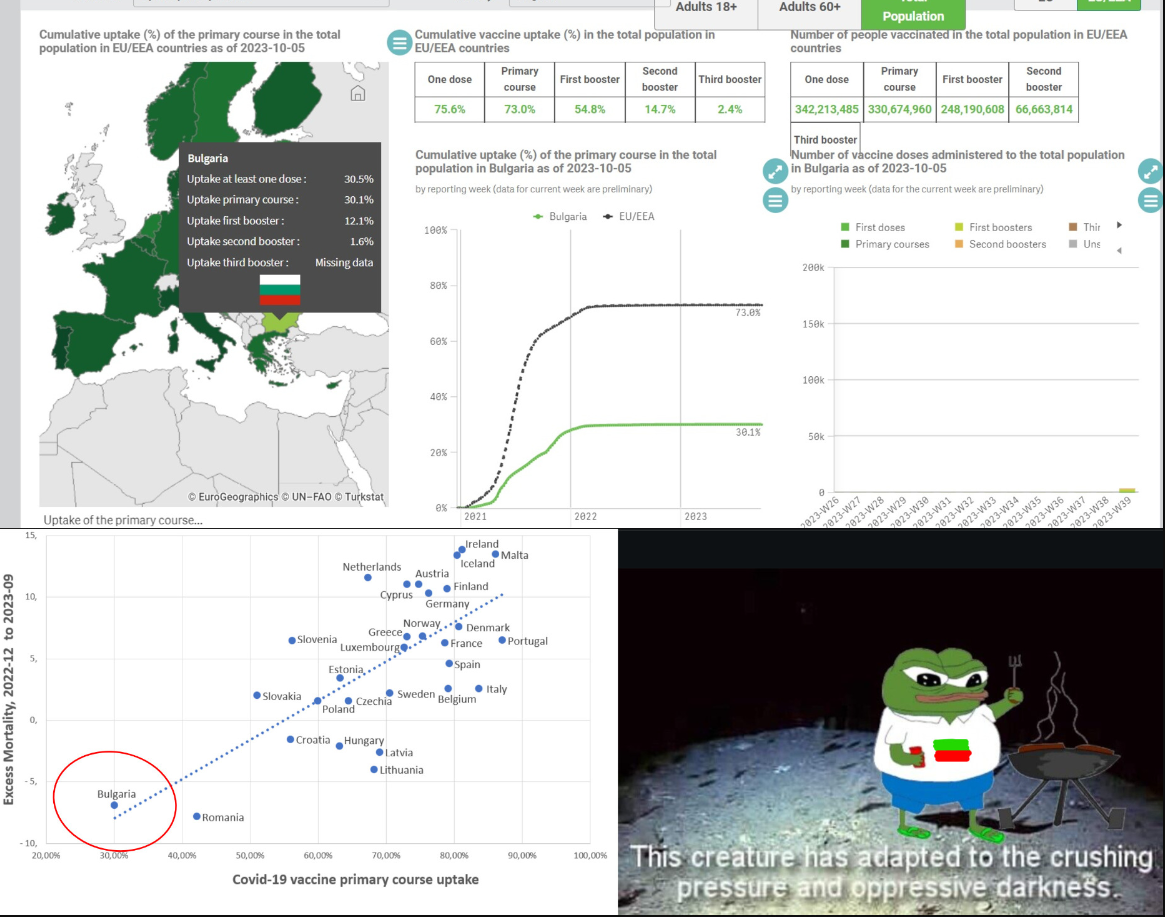Toggle the EU/EEA series in the line chart legend

click(x=629, y=216)
